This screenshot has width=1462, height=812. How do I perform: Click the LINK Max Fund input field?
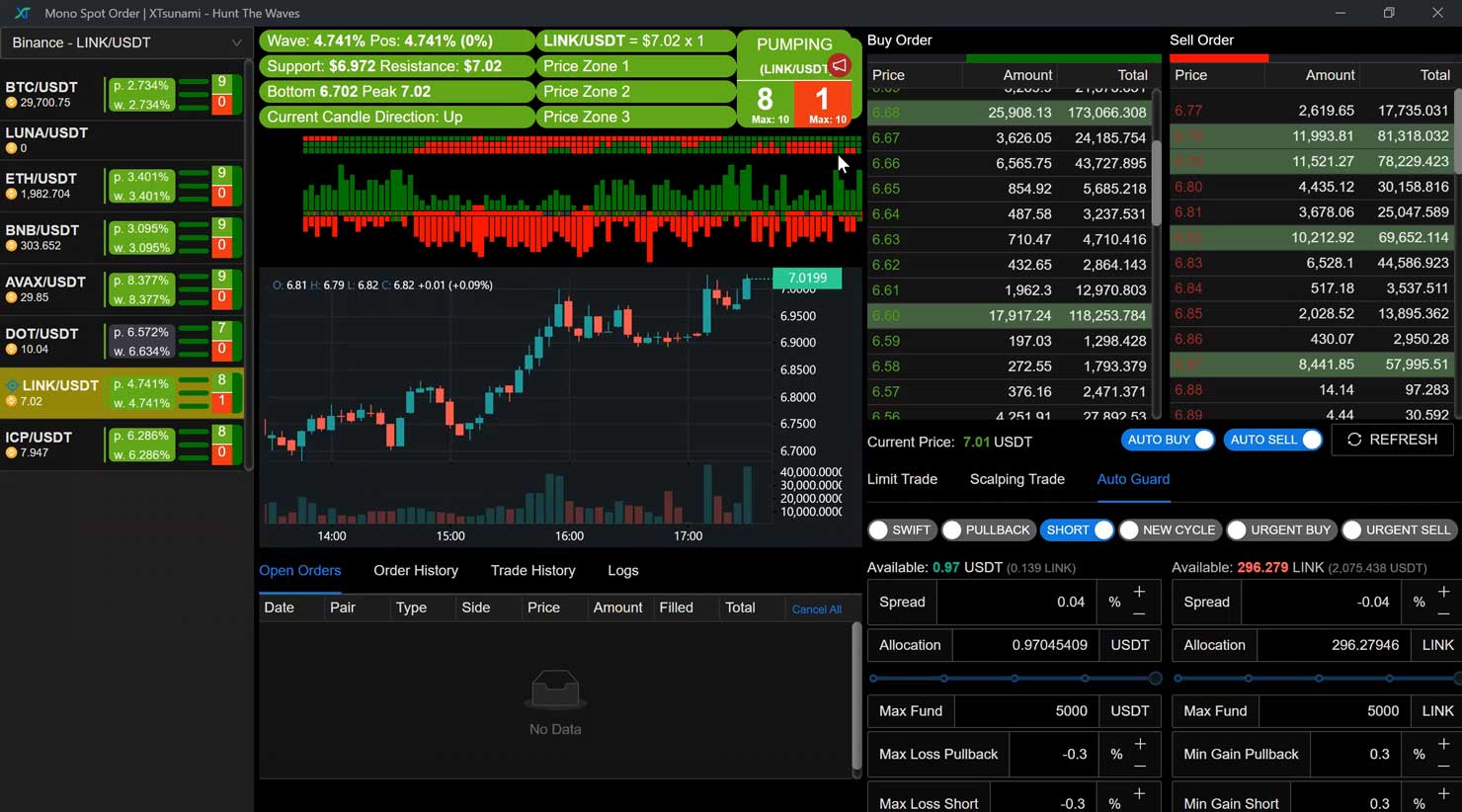click(1334, 711)
